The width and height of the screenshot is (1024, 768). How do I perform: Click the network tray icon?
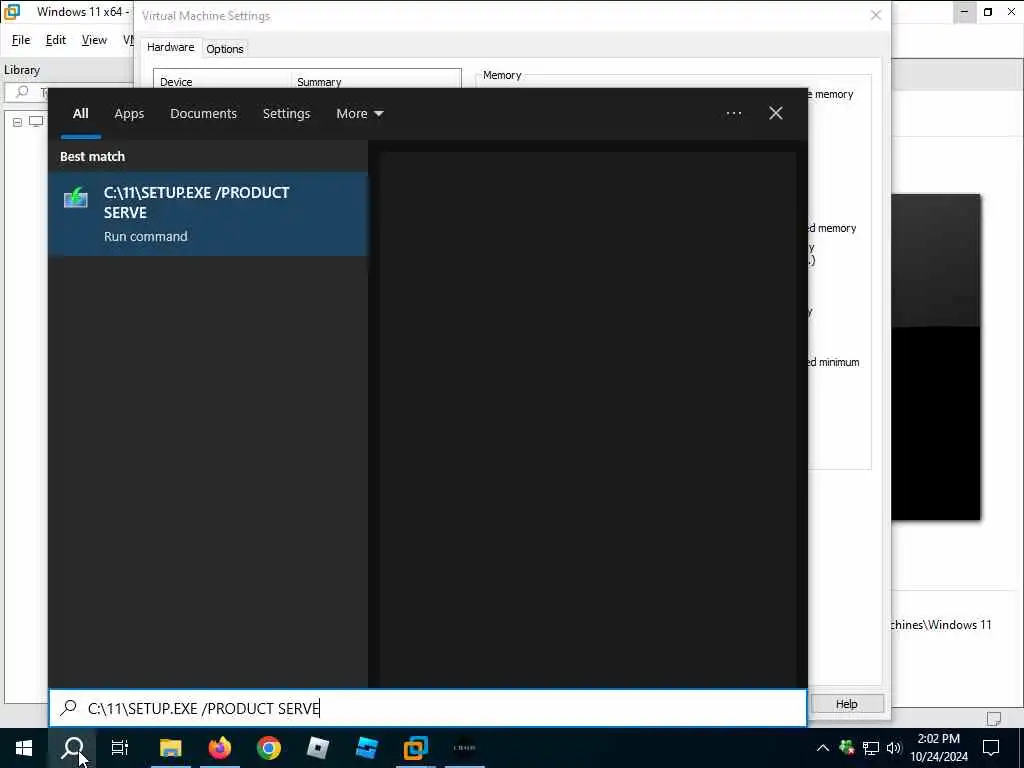(x=871, y=748)
